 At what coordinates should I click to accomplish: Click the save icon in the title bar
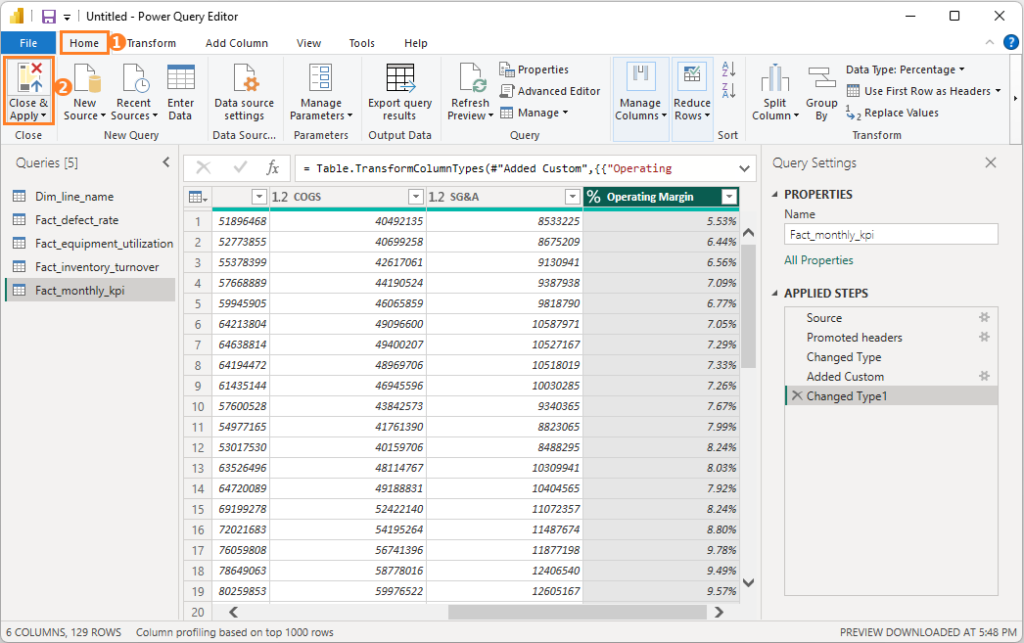click(x=49, y=16)
